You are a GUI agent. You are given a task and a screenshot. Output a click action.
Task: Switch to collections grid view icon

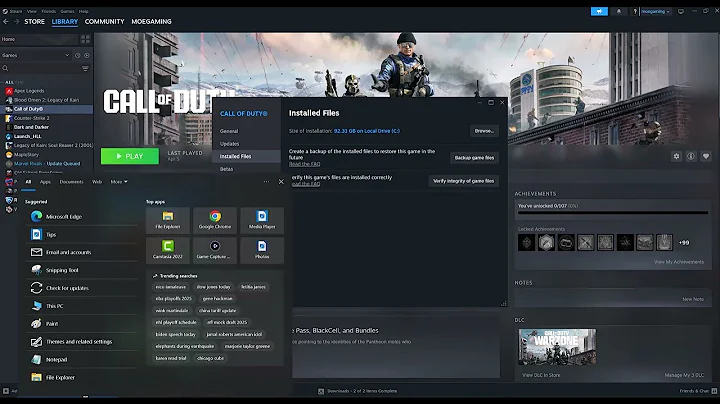85,39
